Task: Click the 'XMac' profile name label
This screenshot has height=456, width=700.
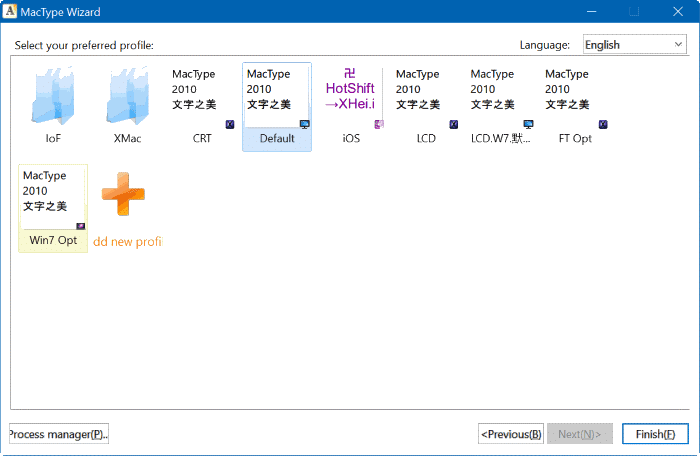Action: (x=127, y=138)
